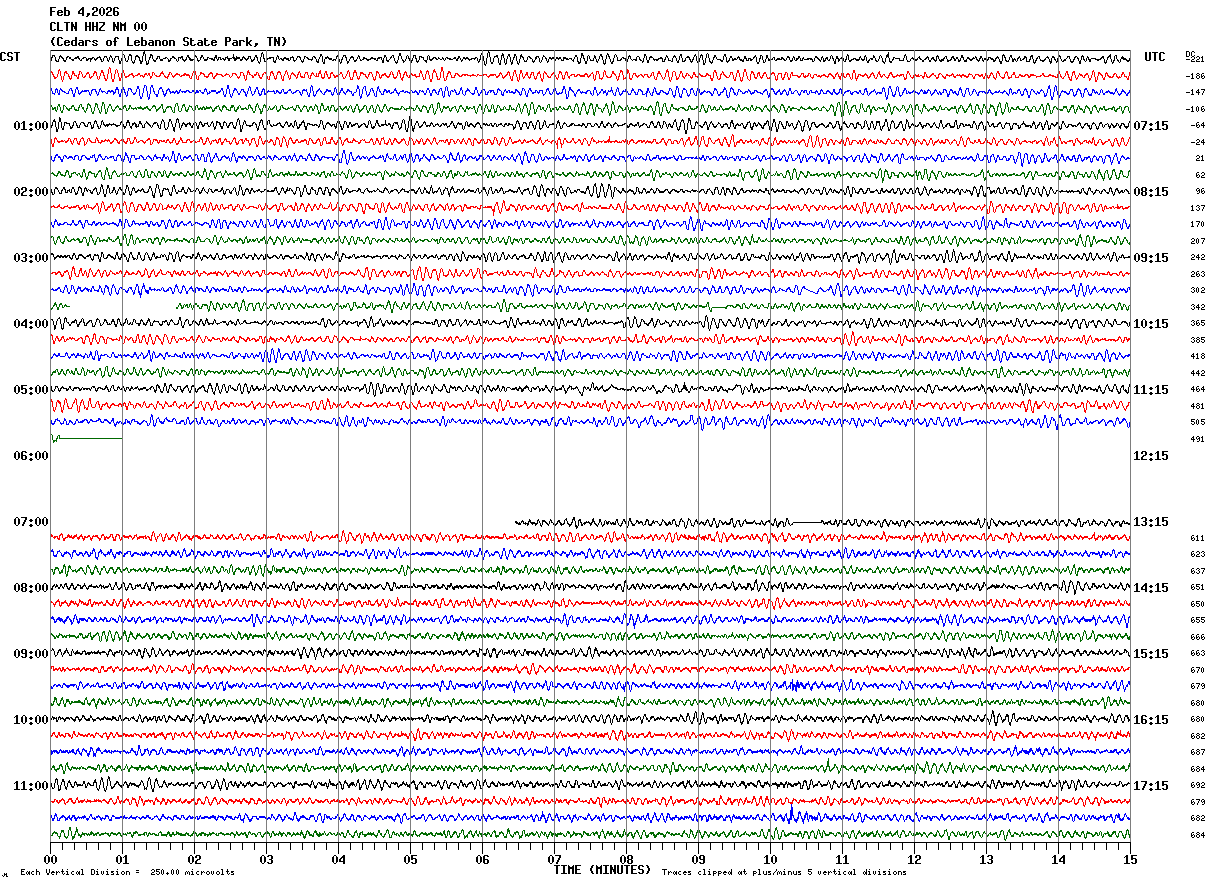Click the "04:00" CST time label
Screen dimensions: 1210x886
click(x=30, y=324)
